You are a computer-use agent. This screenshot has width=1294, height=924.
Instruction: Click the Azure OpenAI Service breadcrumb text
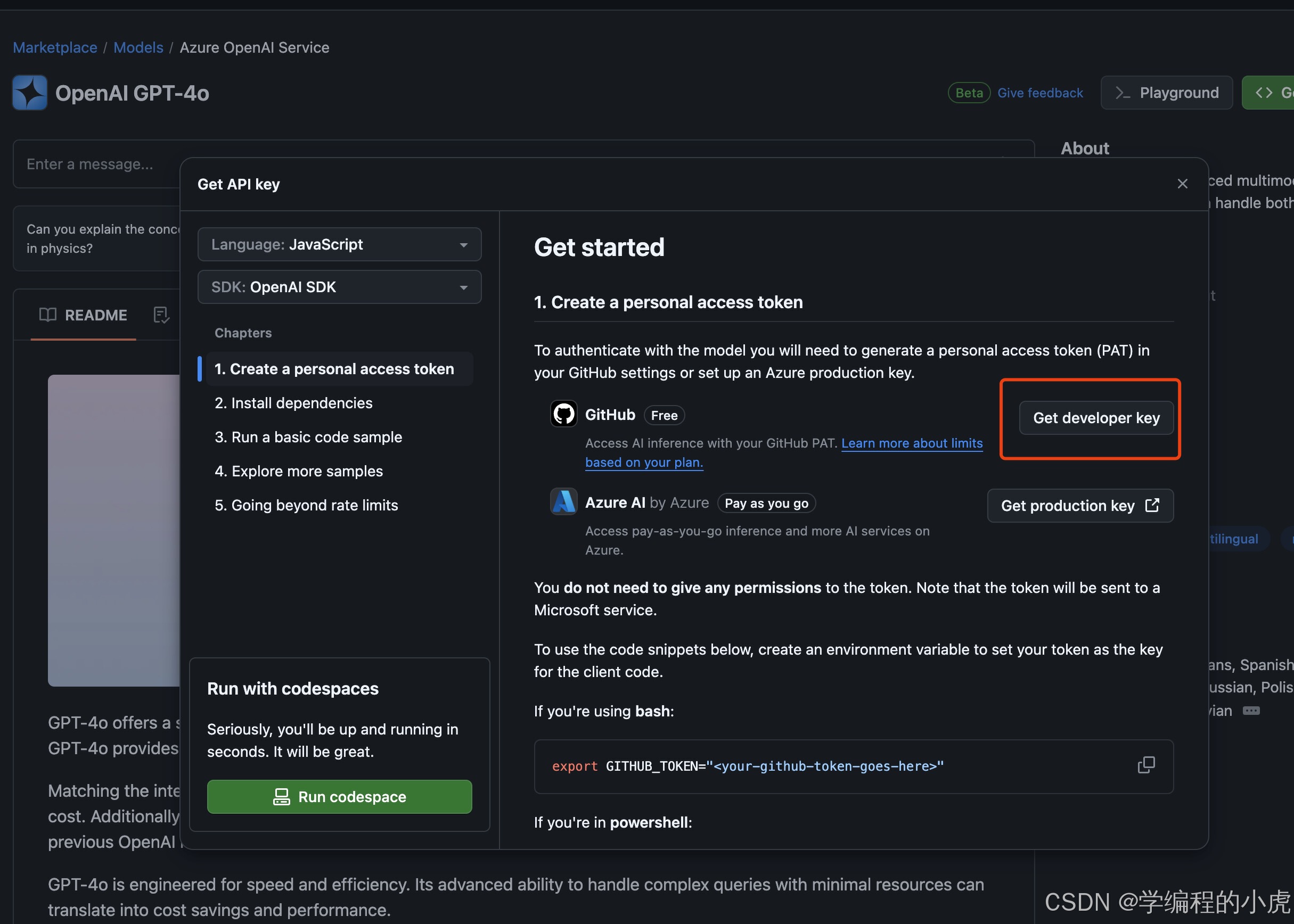point(255,47)
